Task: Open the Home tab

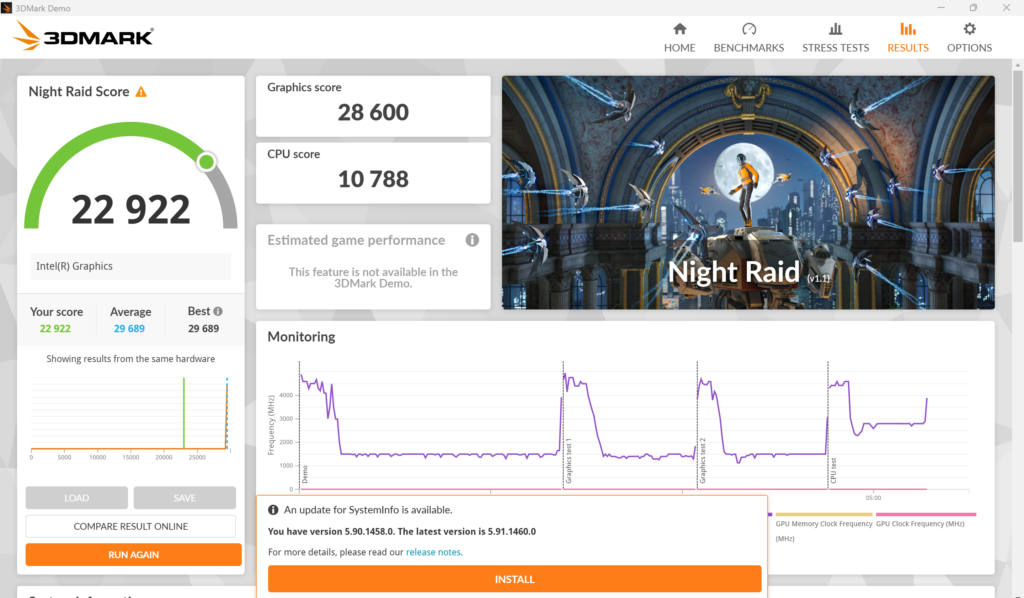Action: (x=679, y=37)
